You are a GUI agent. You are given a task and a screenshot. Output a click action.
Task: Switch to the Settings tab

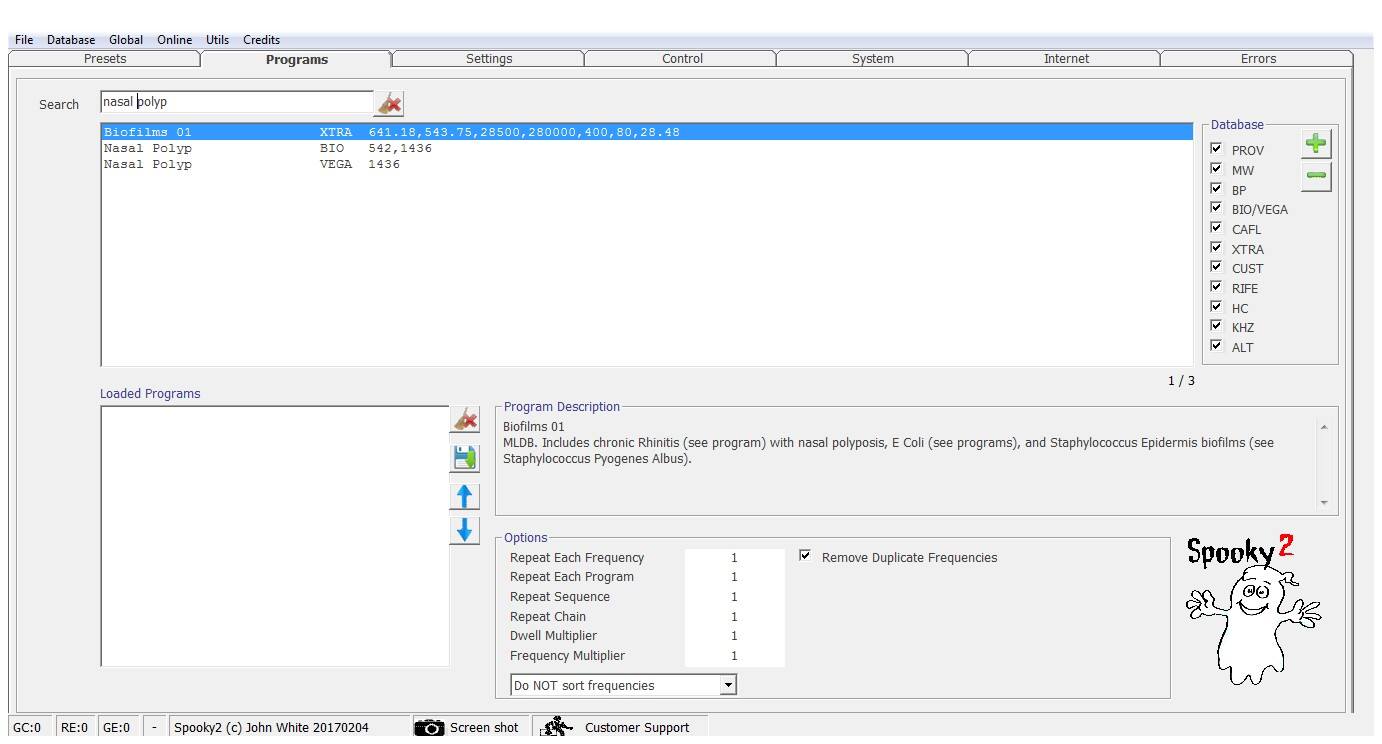[x=489, y=59]
